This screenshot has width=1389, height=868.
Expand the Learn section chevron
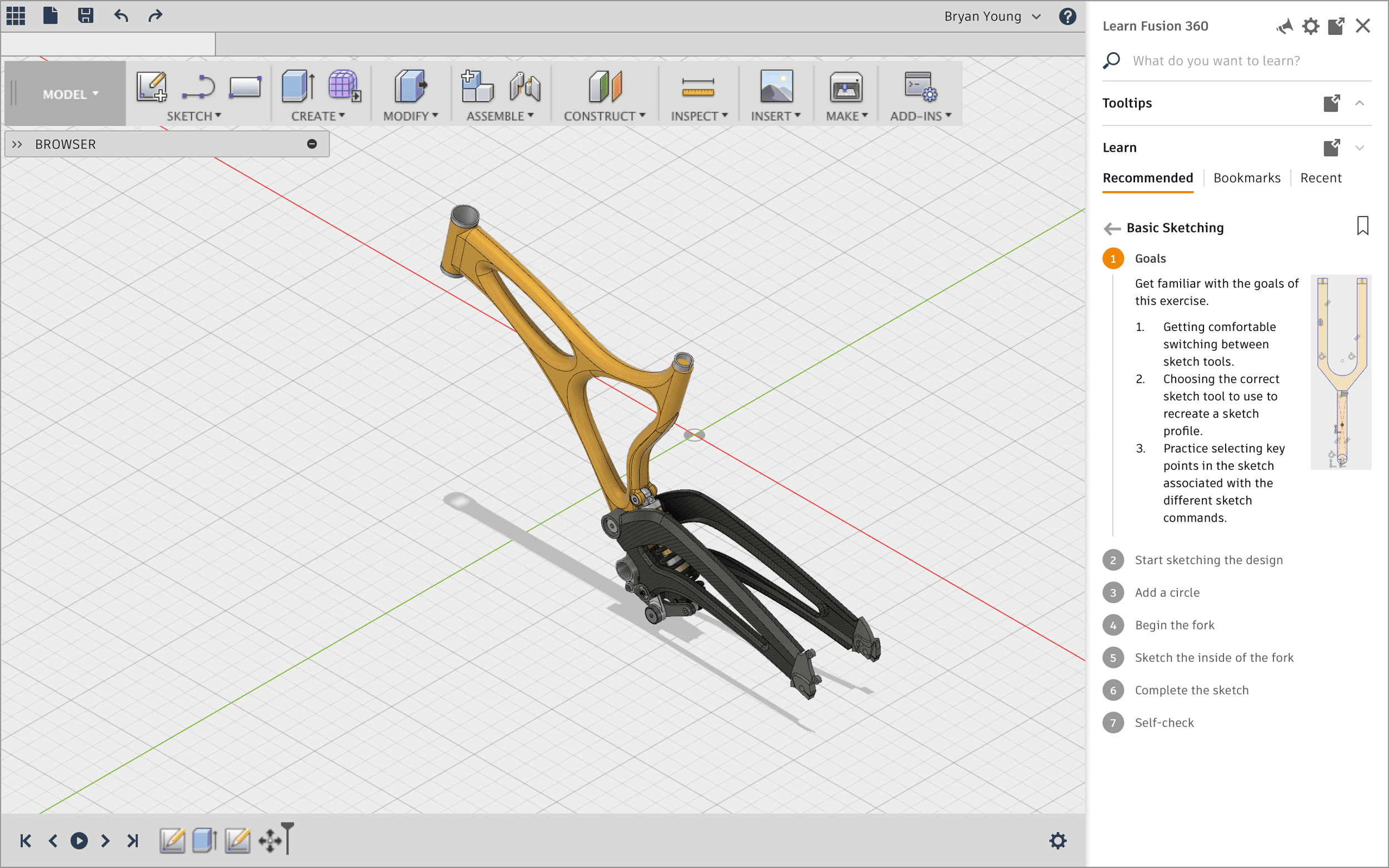tap(1359, 148)
